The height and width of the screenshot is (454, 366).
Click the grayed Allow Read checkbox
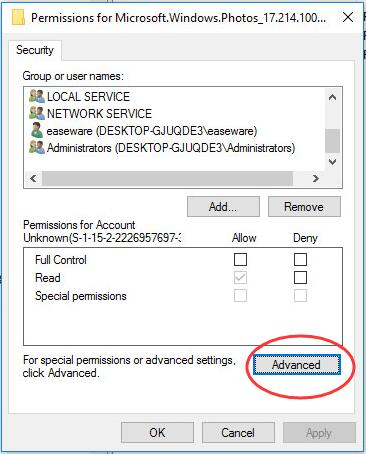(x=240, y=277)
